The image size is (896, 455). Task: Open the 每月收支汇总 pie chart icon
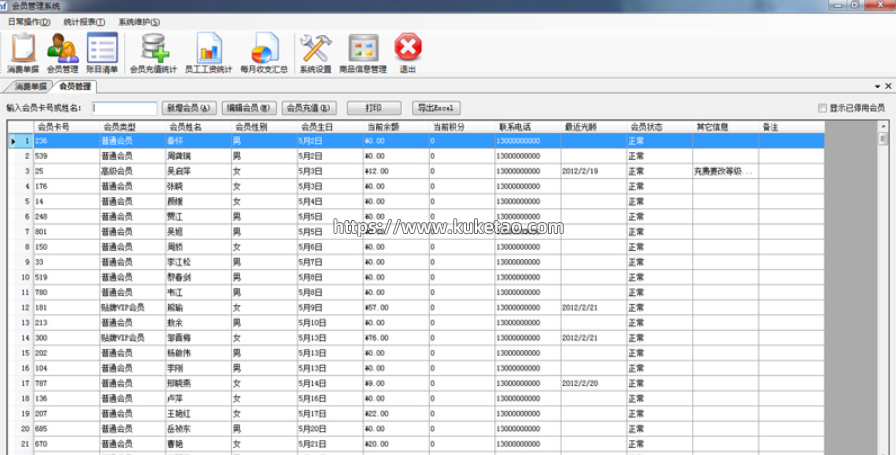point(264,48)
